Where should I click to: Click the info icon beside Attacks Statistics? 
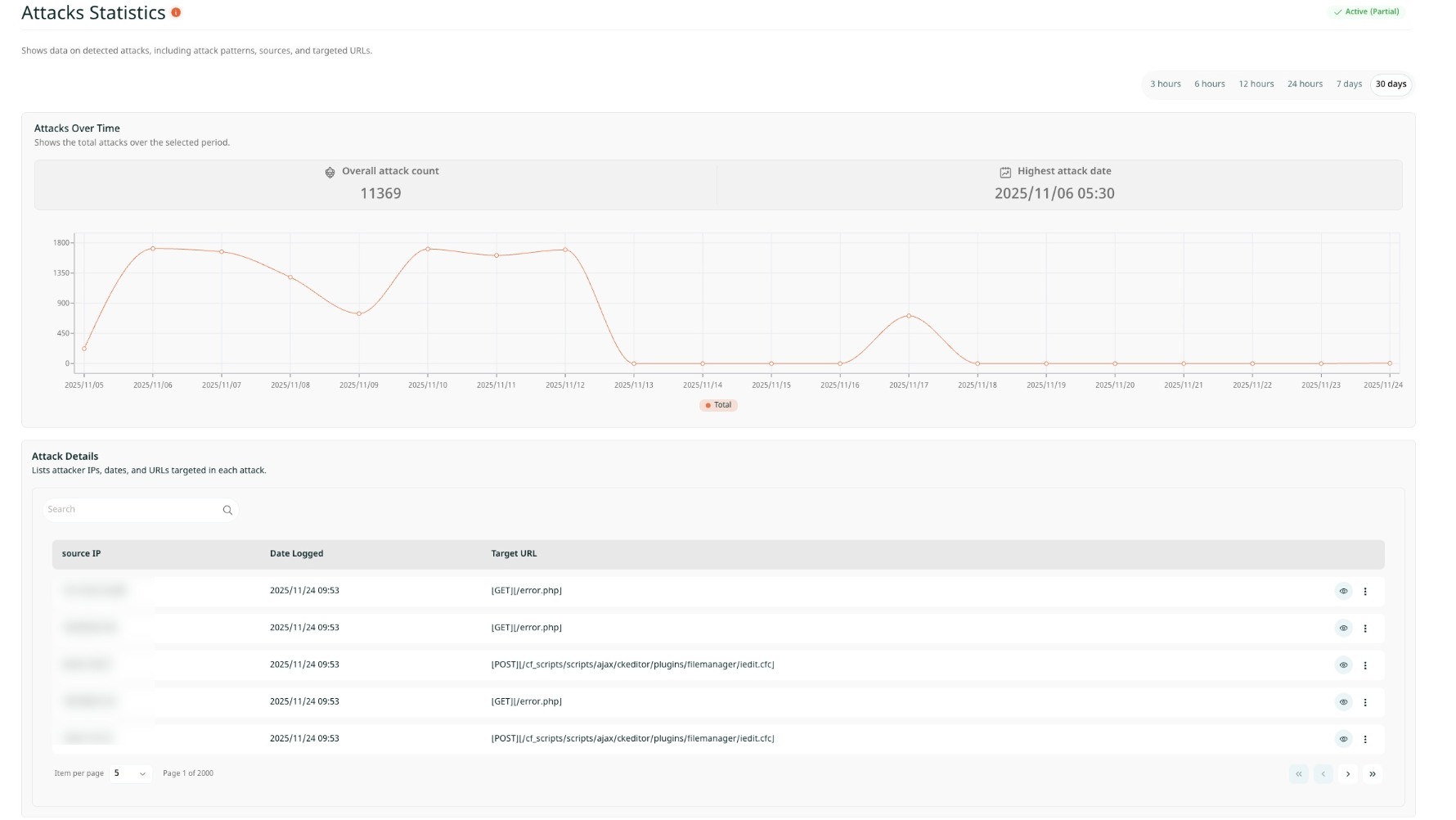tap(176, 12)
